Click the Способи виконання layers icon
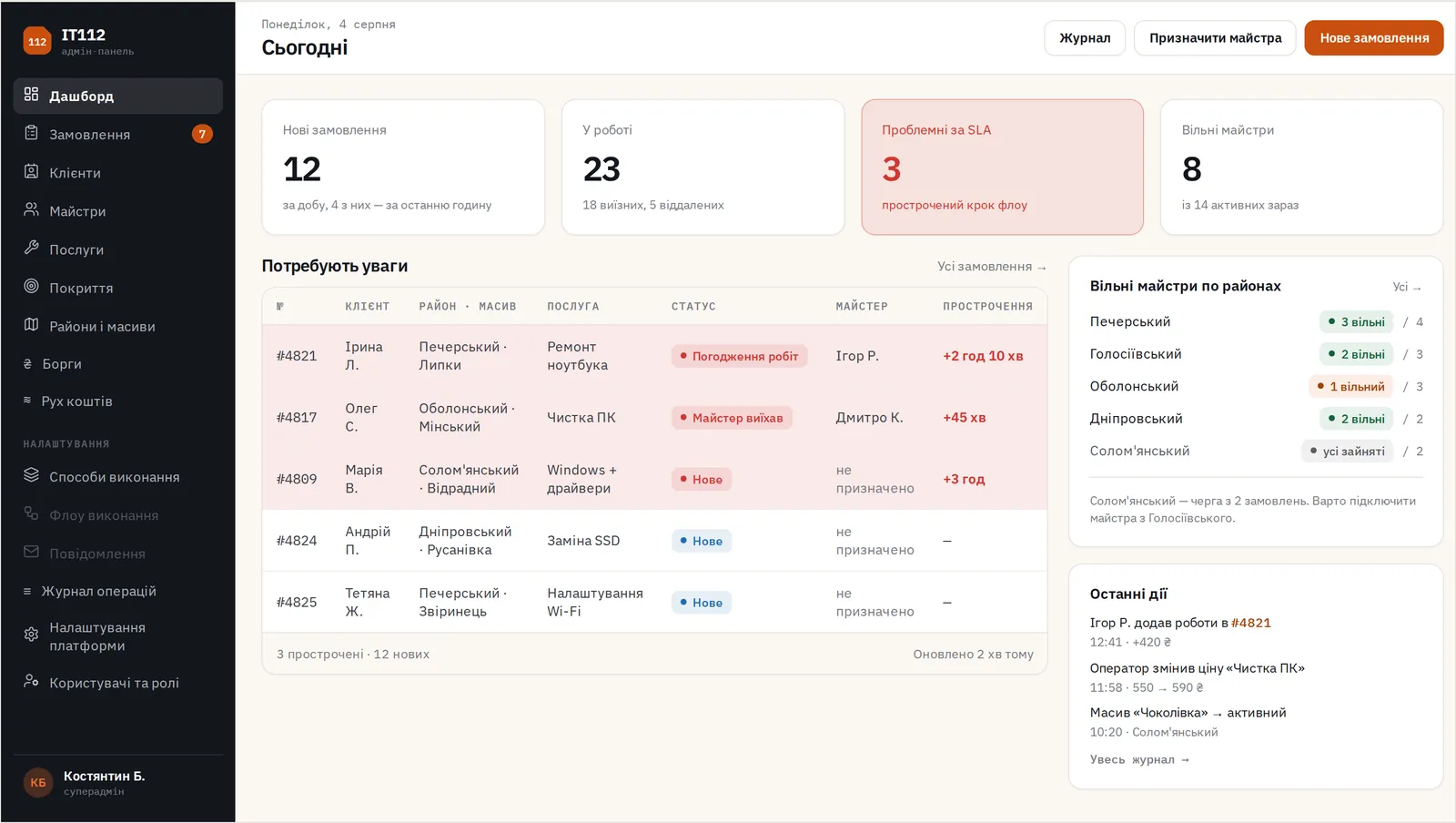This screenshot has width=1456, height=823. tap(31, 475)
